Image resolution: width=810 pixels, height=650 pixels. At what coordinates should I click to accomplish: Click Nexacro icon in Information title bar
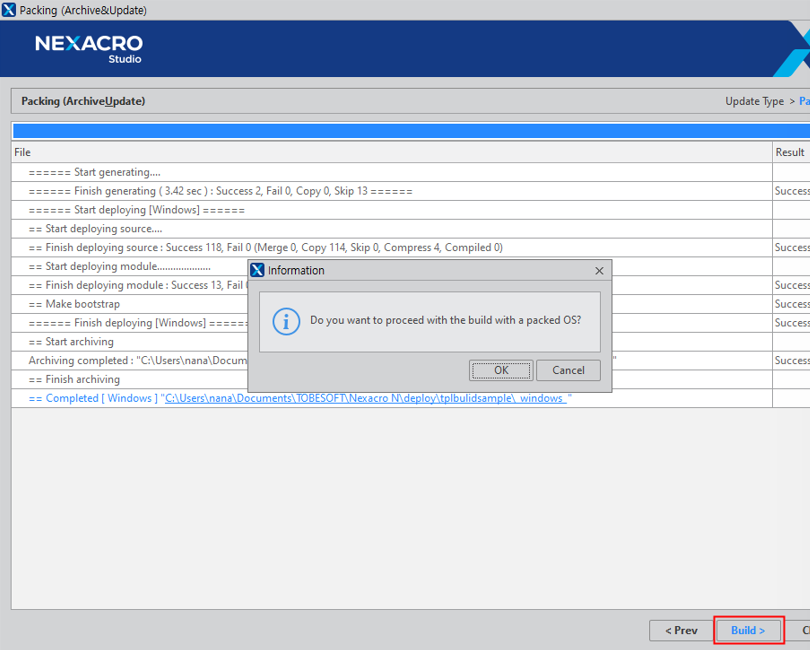pyautogui.click(x=258, y=271)
